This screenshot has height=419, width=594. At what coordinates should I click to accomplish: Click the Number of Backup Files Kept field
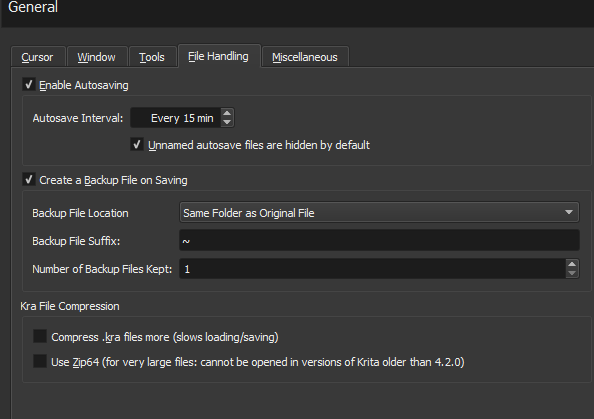[373, 269]
